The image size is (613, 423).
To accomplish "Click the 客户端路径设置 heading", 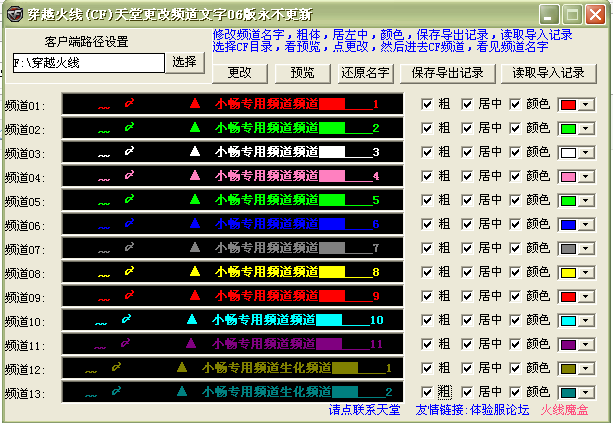I will click(x=86, y=41).
